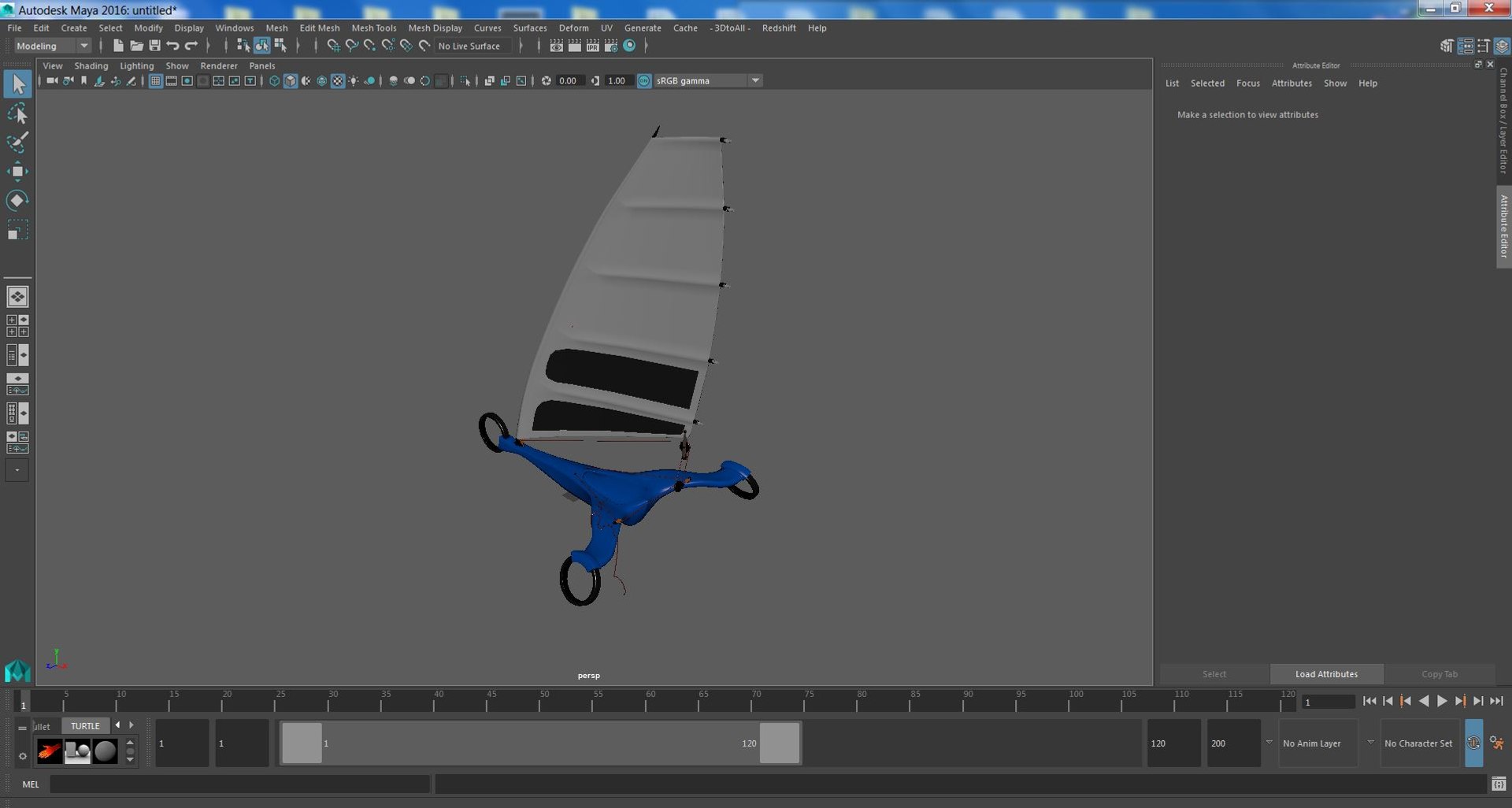This screenshot has width=1512, height=808.
Task: Toggle wireframe shading in viewport
Action: (274, 81)
